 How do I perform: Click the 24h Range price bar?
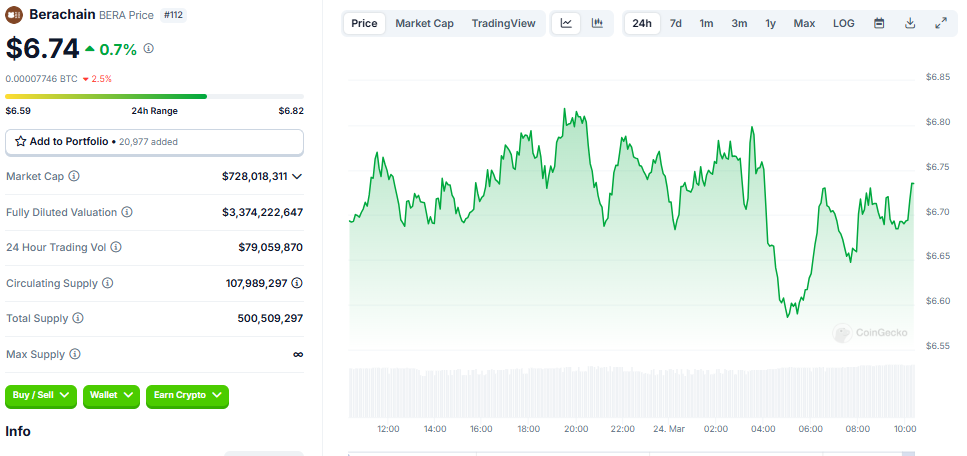[154, 96]
